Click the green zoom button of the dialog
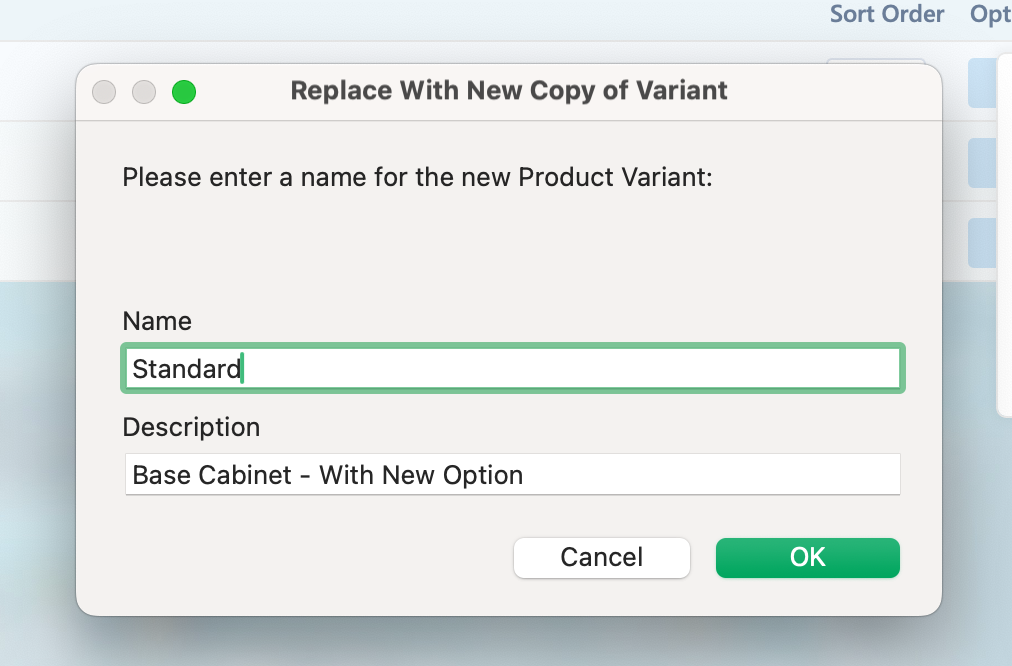 tap(184, 92)
